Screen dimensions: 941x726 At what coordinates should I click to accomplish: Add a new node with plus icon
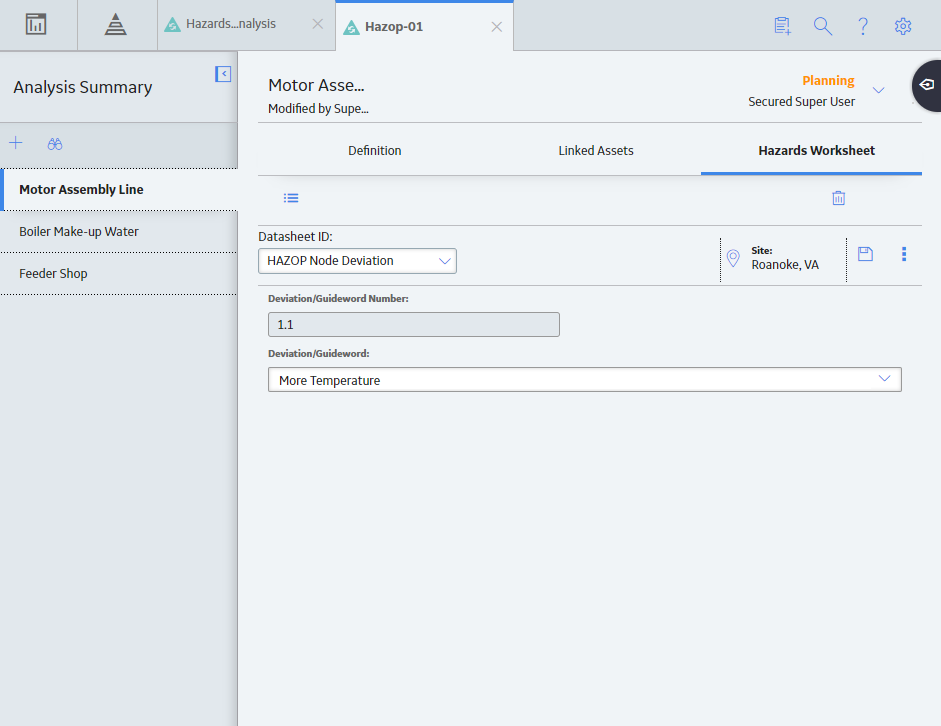pyautogui.click(x=16, y=143)
